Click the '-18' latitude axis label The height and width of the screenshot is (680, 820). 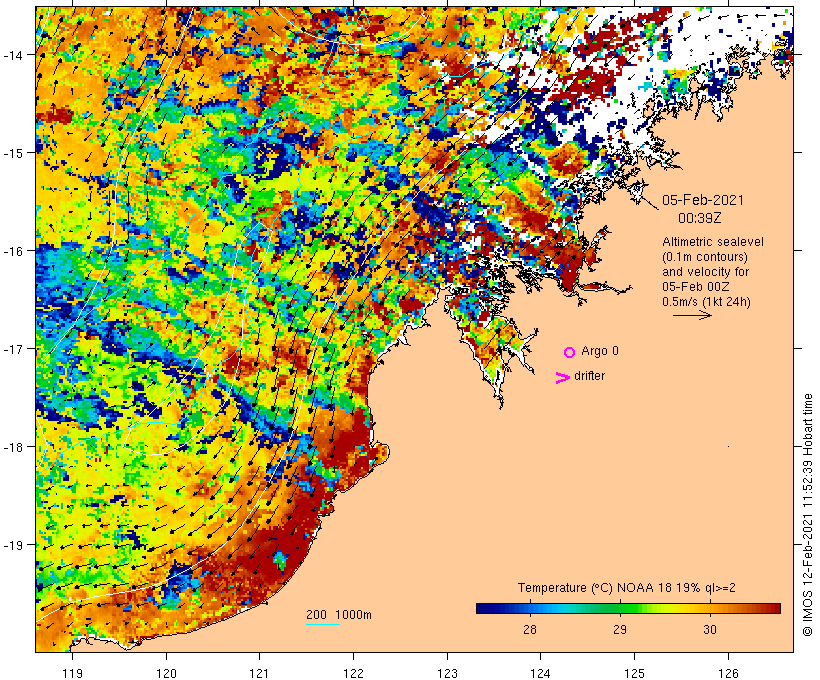(12, 447)
